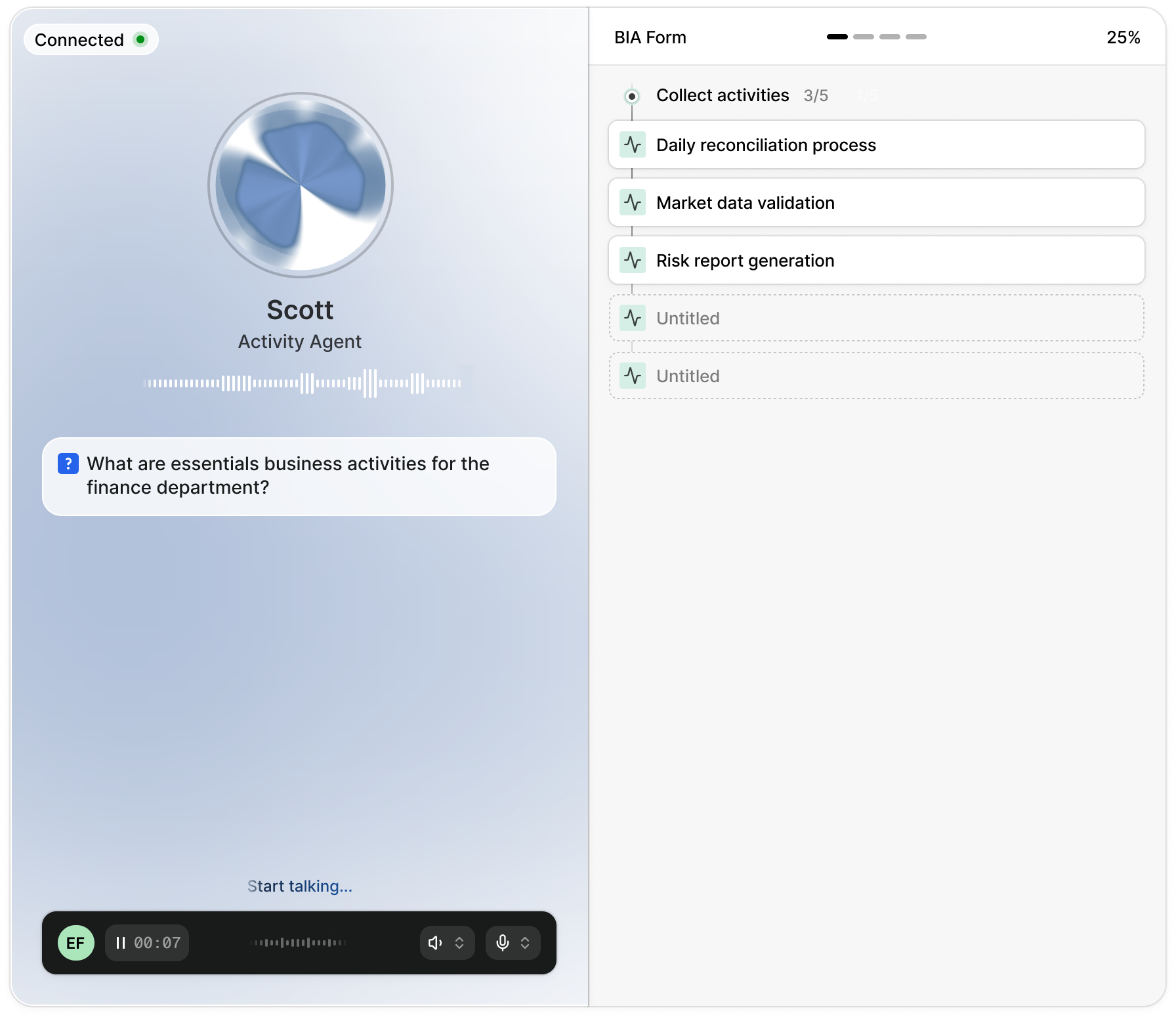Select the Collect activities radio indicator
1176x1019 pixels.
[x=632, y=96]
